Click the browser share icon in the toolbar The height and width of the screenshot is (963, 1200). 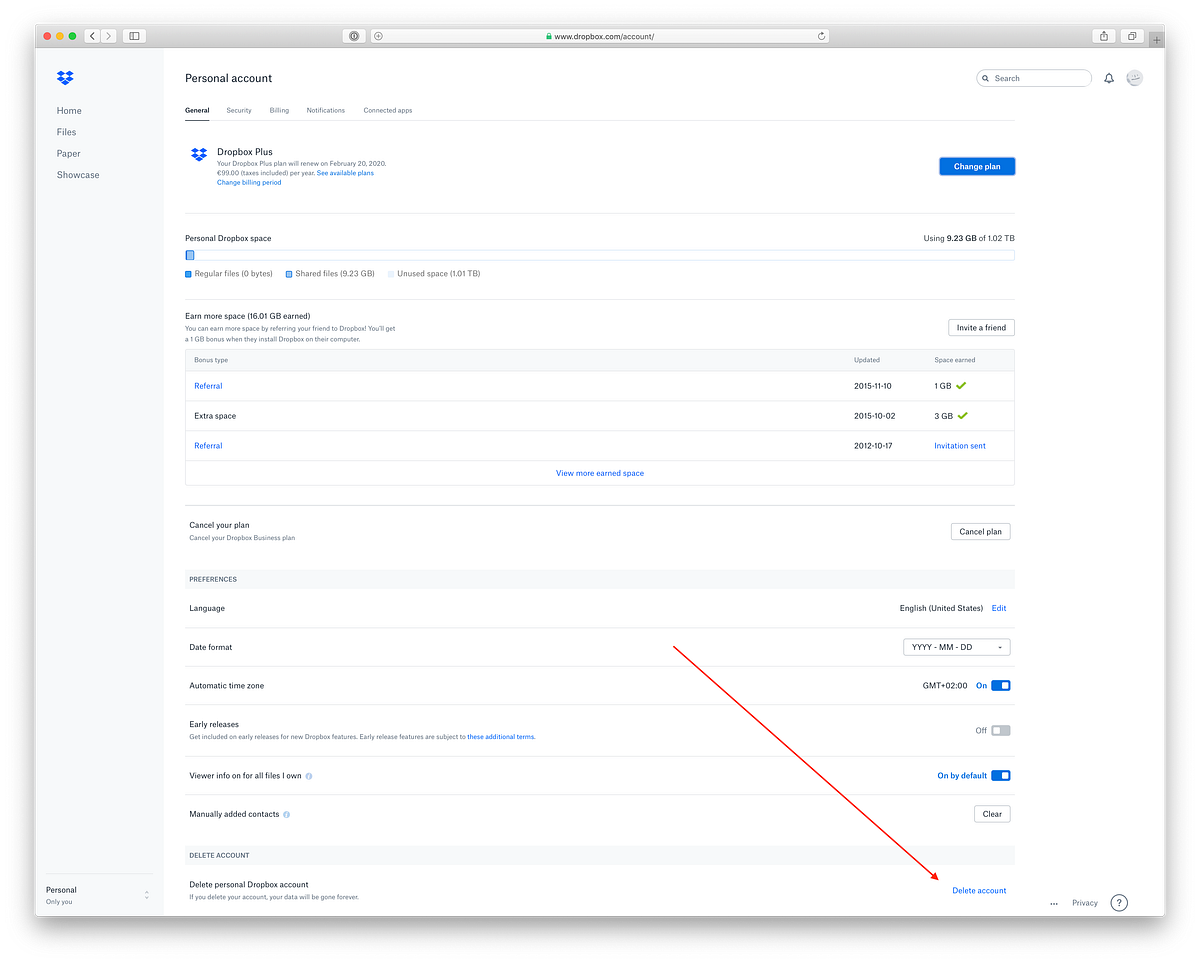[1103, 35]
